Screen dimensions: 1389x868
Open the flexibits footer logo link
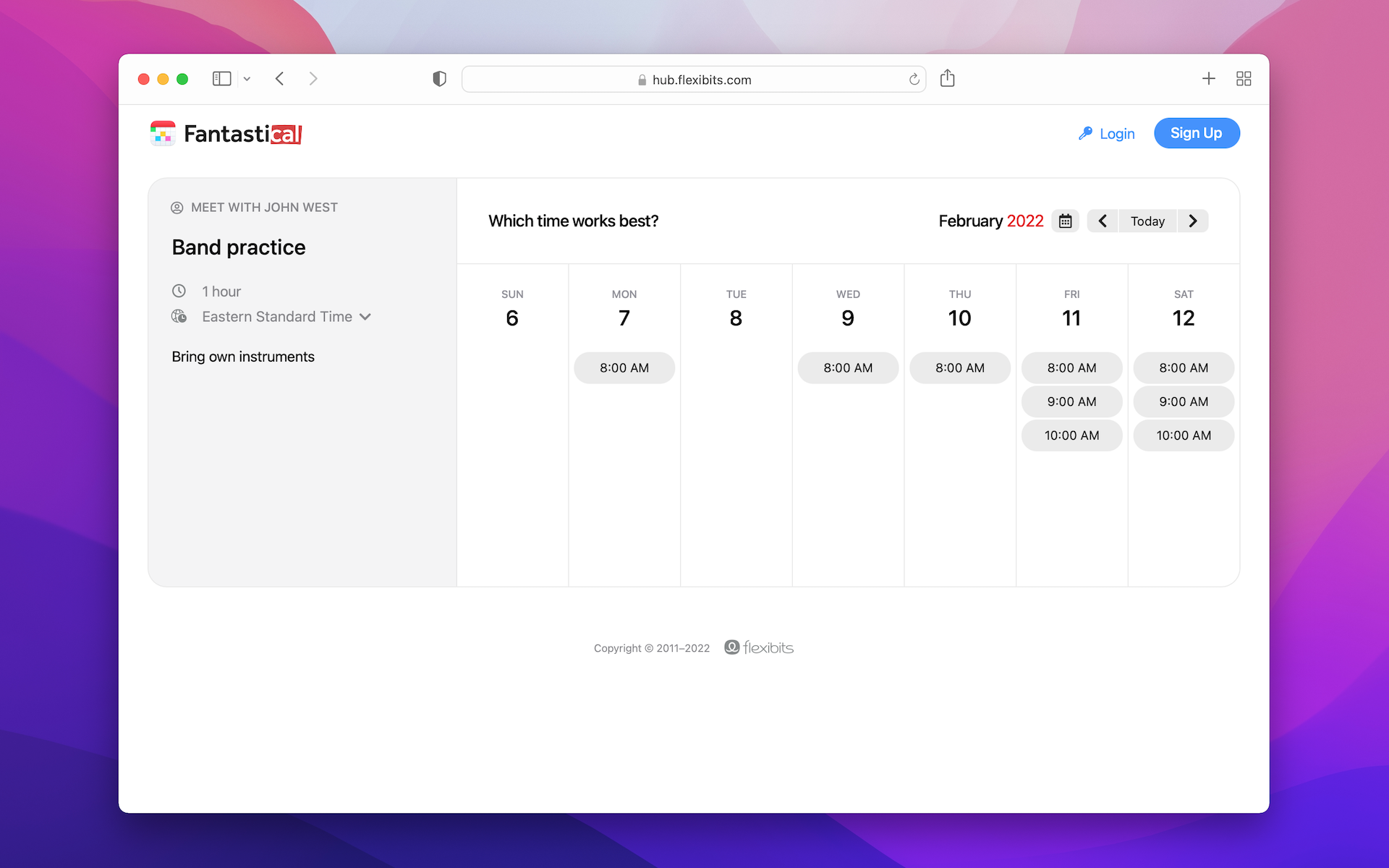(759, 647)
